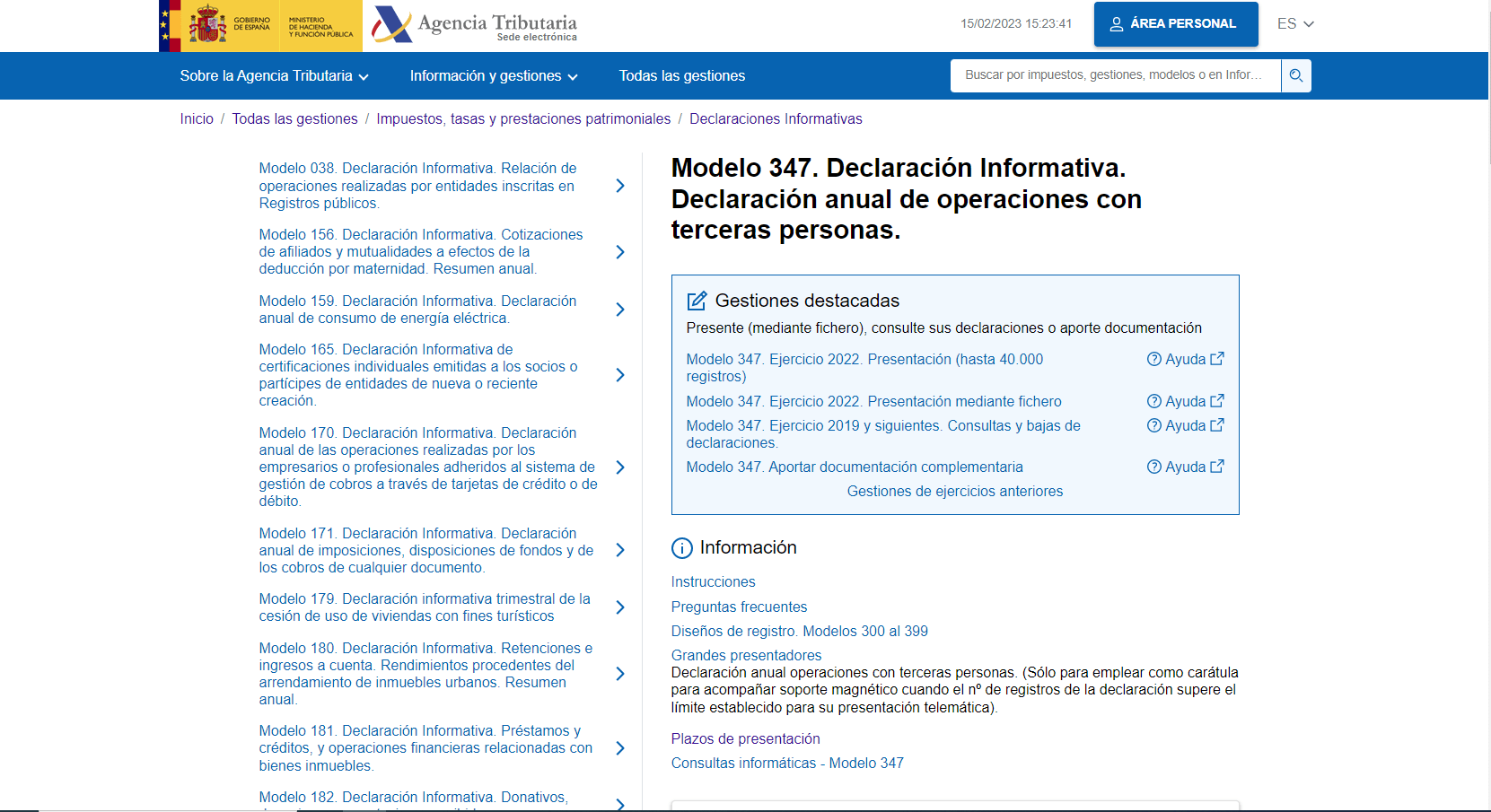This screenshot has width=1491, height=812.
Task: Open Ayuda for Presentación hasta 40.000 registros
Action: coord(1185,359)
